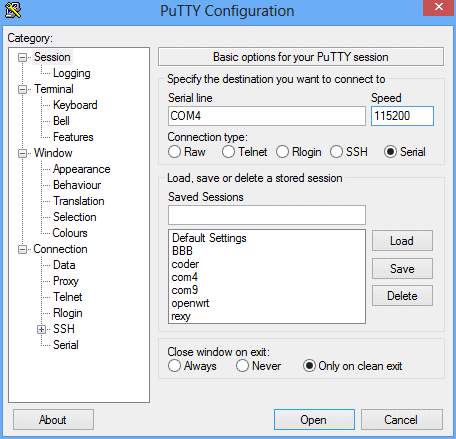Viewport: 456px width, 439px height.
Task: Set close window on exit to Never
Action: point(242,366)
